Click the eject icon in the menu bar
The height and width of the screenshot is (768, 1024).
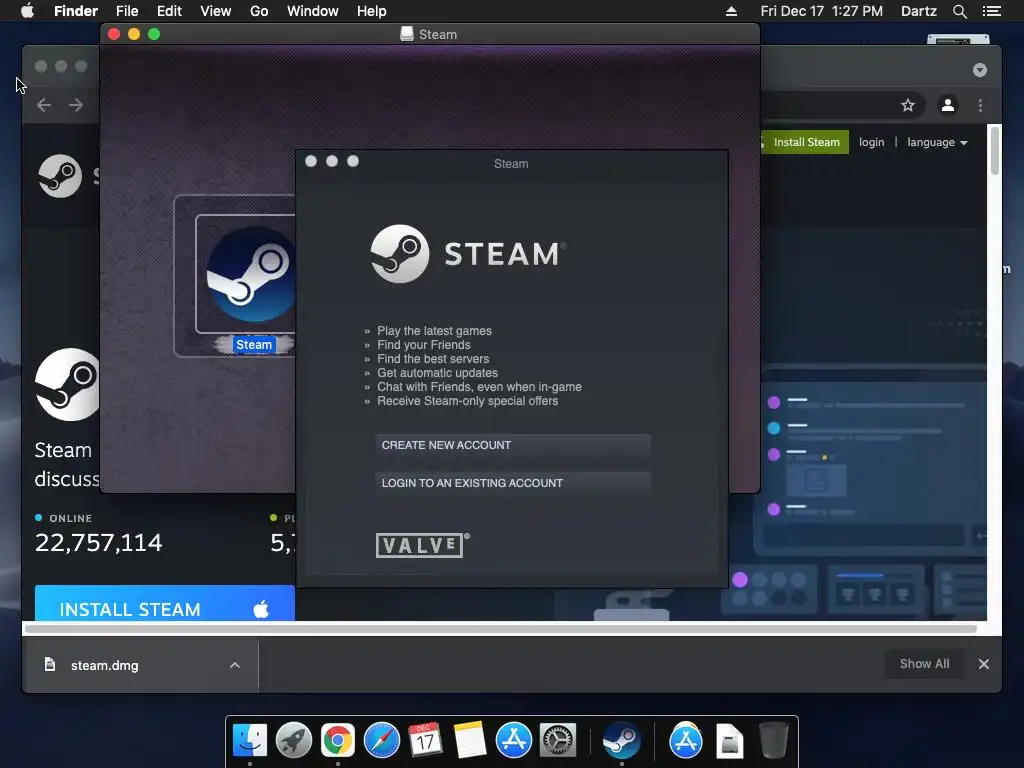pyautogui.click(x=731, y=11)
